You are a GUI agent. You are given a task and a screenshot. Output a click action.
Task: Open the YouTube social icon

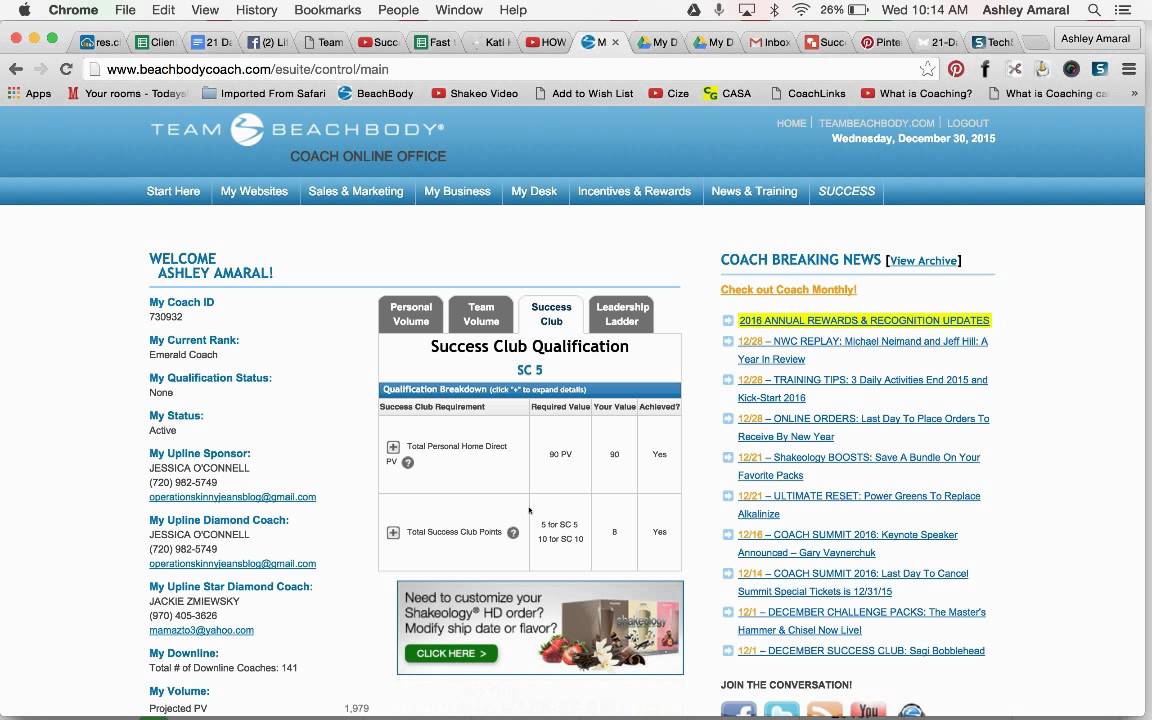[x=868, y=710]
